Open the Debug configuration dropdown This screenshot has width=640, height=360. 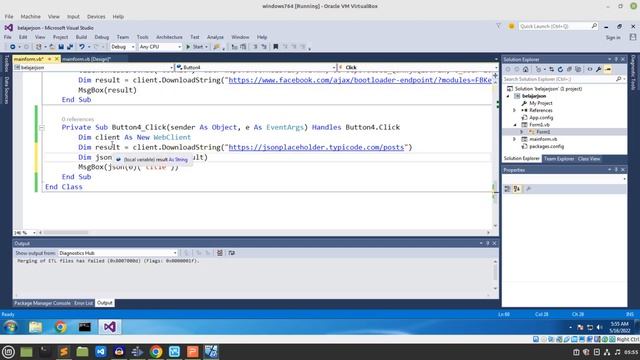122,47
